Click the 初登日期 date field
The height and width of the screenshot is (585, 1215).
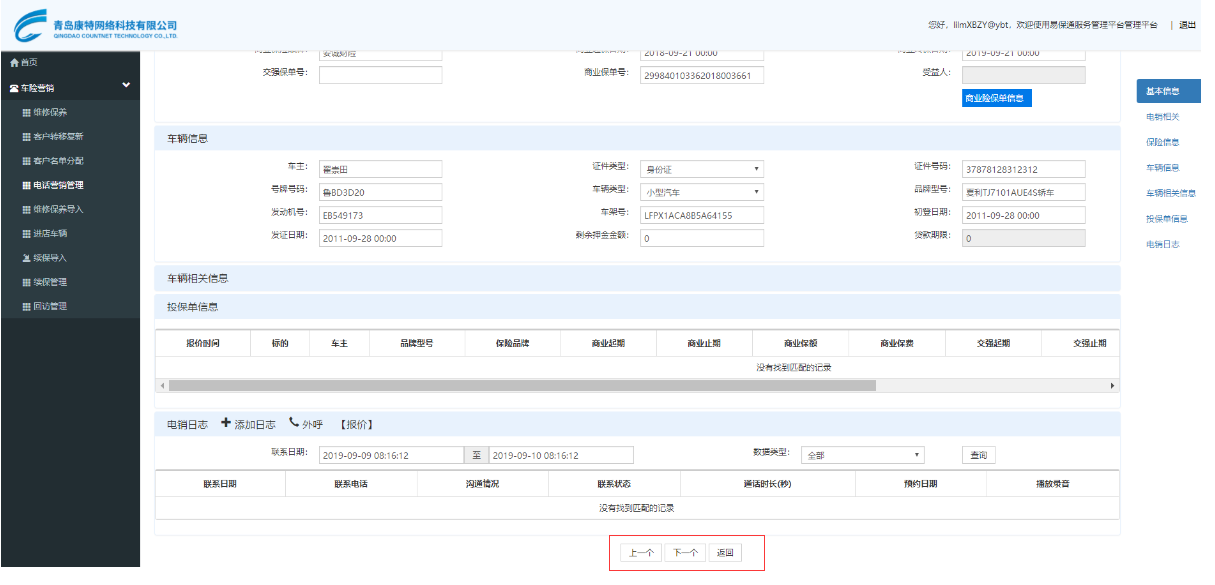point(1023,215)
